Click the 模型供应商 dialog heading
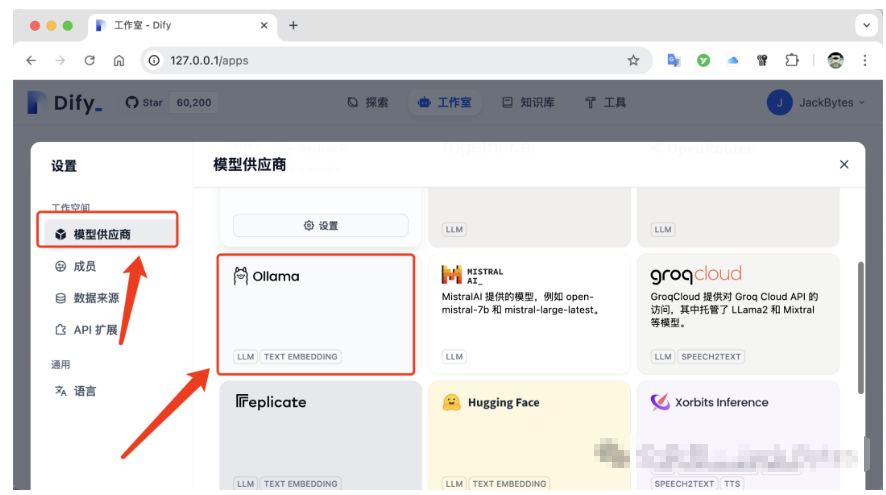Screen dimensions: 886x495 tap(249, 164)
